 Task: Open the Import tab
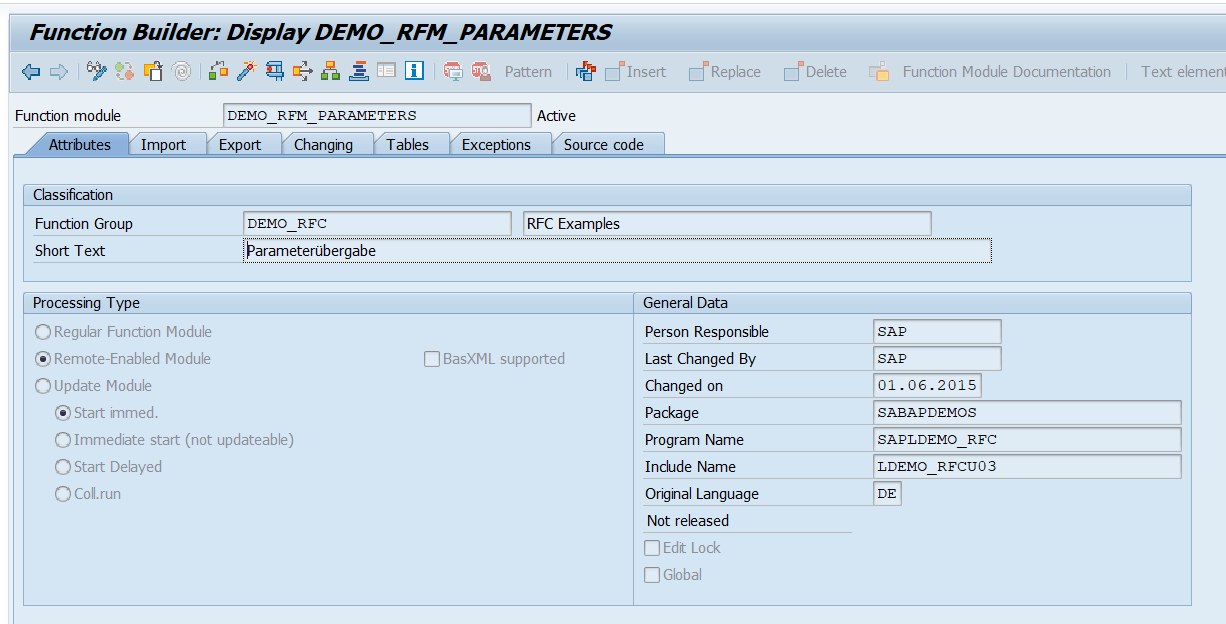163,145
